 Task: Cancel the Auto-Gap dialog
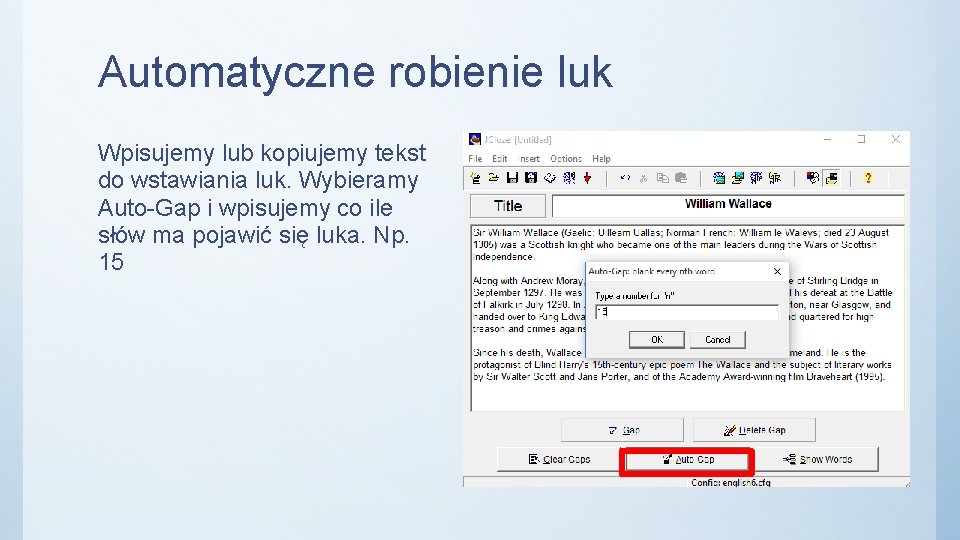pos(718,340)
